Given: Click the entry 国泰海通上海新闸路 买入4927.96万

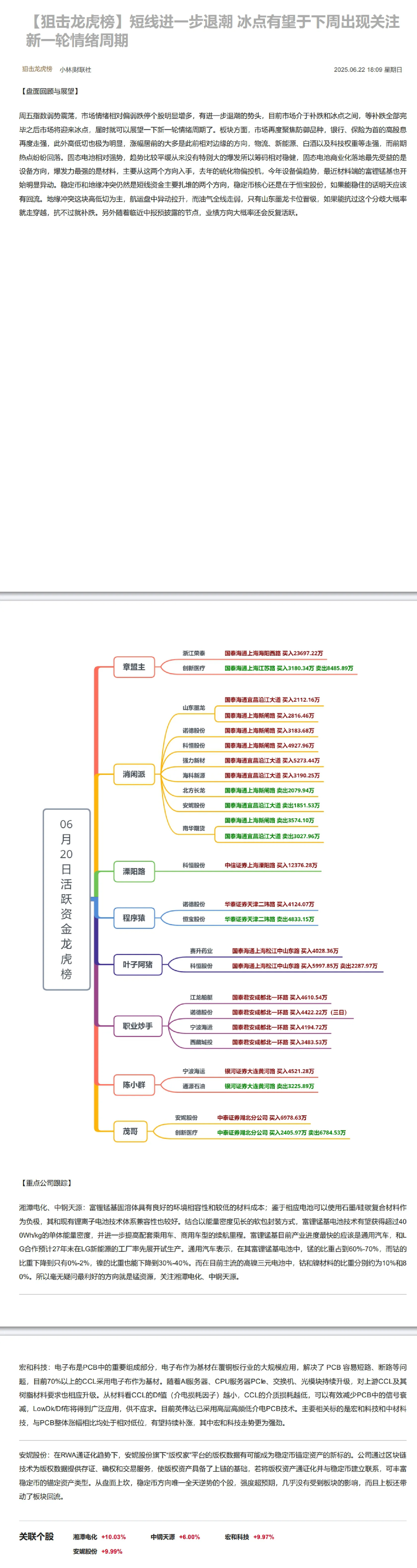Looking at the screenshot, I should [x=269, y=746].
